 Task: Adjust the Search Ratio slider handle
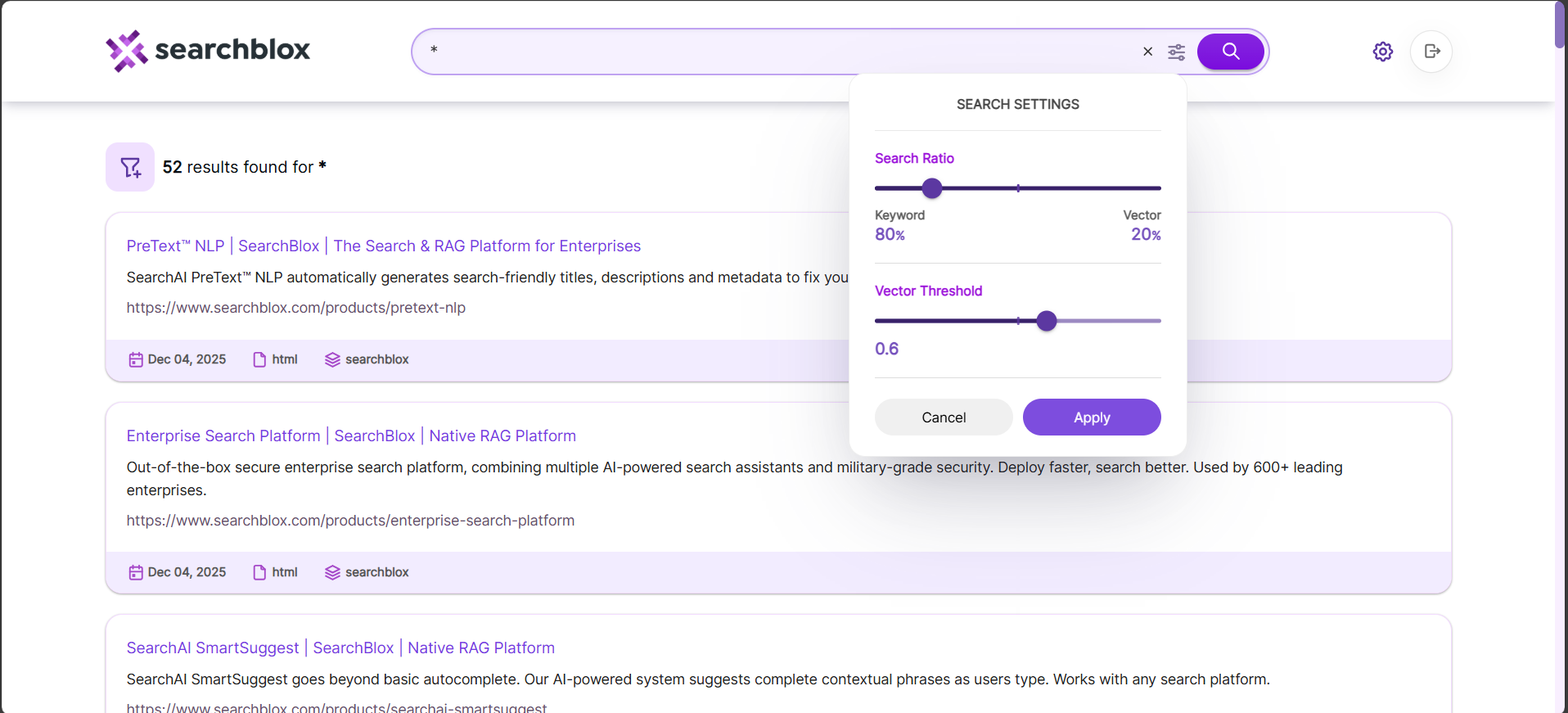point(932,188)
